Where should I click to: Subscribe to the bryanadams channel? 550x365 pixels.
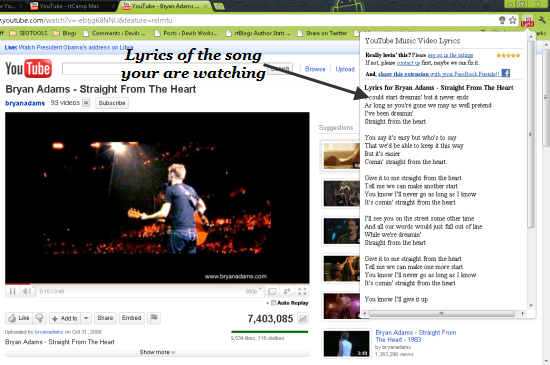tap(112, 103)
